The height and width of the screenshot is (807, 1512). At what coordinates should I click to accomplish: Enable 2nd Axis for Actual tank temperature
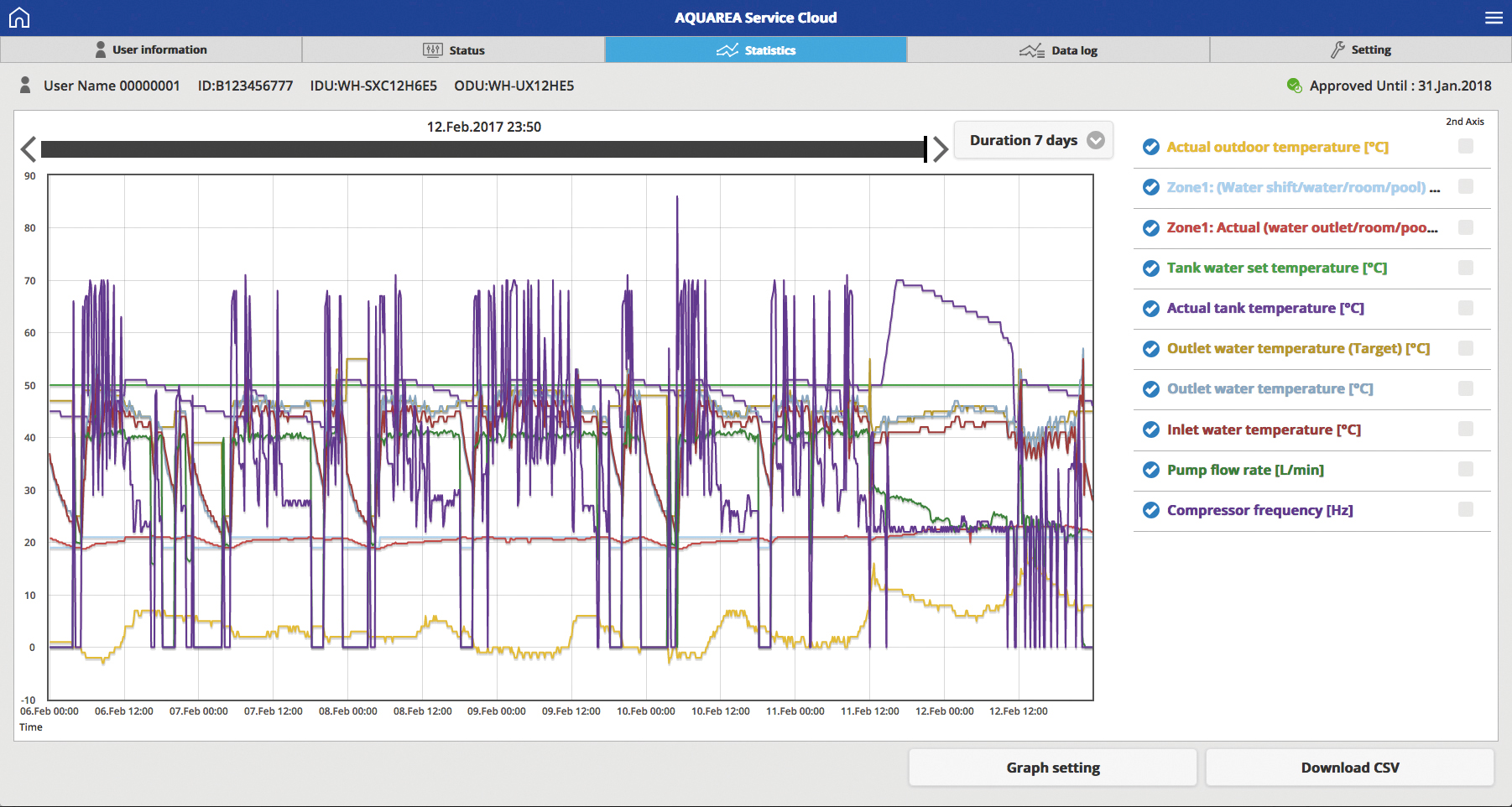click(x=1465, y=308)
